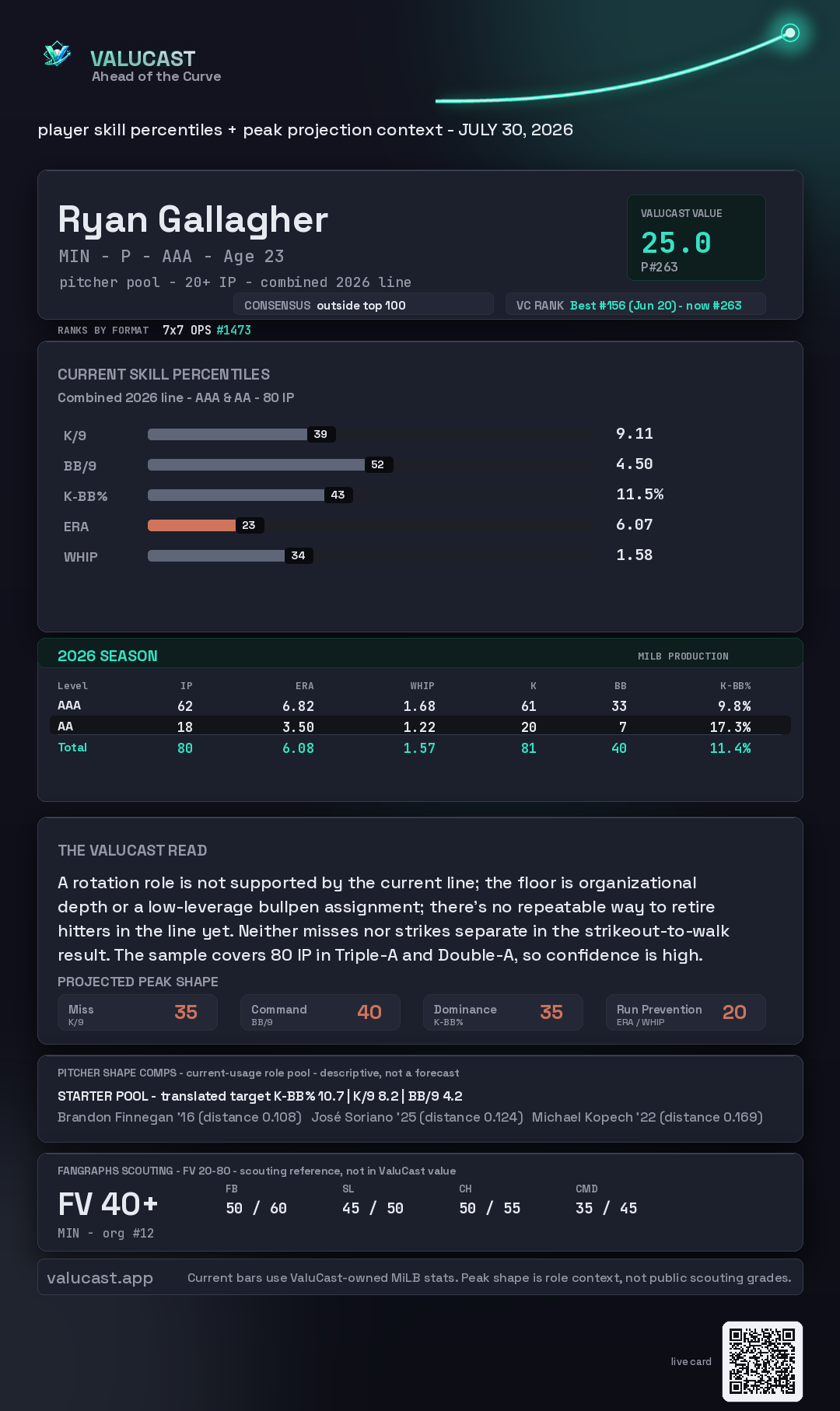Open the live card QR code
The height and width of the screenshot is (1411, 840).
point(762,1361)
